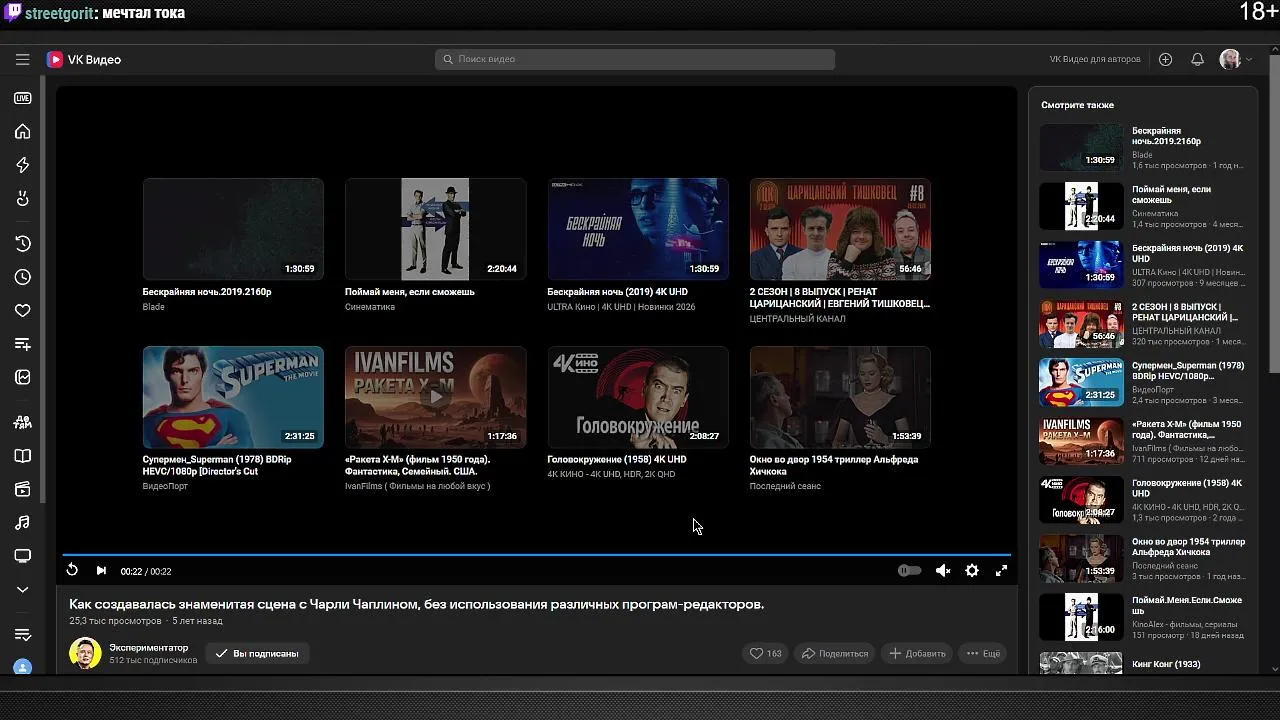The width and height of the screenshot is (1280, 720).
Task: Open «Ракета Х-М» thumbnail in sidebar list
Action: (x=1081, y=441)
